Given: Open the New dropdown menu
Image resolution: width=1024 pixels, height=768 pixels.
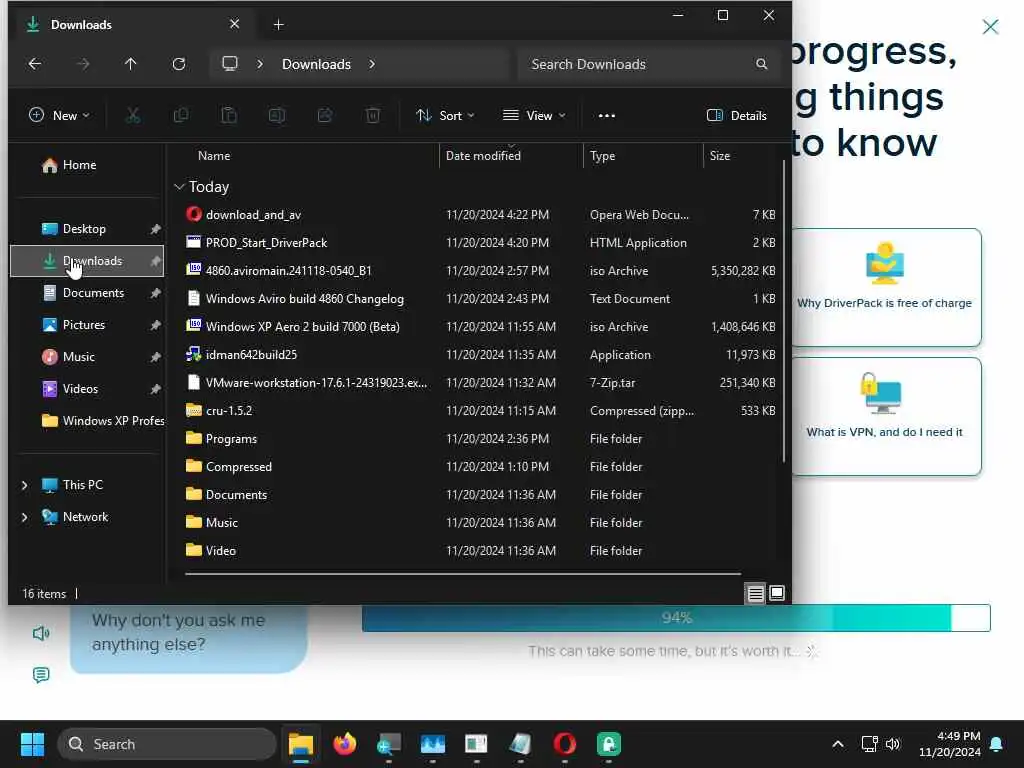Looking at the screenshot, I should [59, 116].
